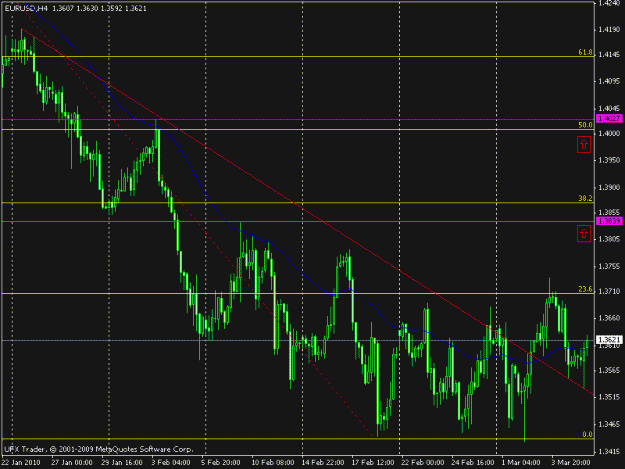This screenshot has width=625, height=469.
Task: Click the 1.3710 price axis value
Action: [609, 292]
